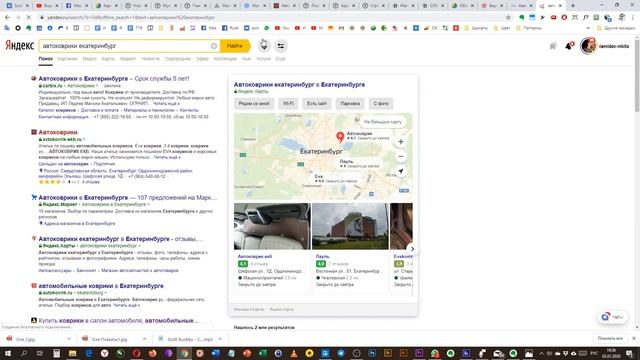
Task: Click the Yandex logo
Action: [19, 46]
